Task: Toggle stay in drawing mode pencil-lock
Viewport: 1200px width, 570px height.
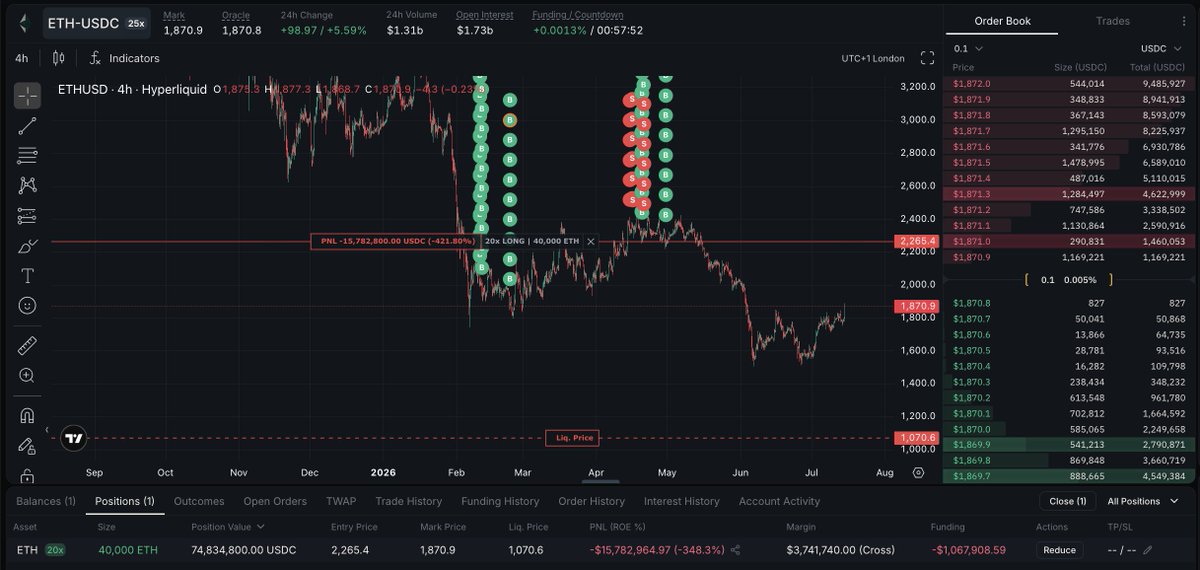Action: point(27,446)
